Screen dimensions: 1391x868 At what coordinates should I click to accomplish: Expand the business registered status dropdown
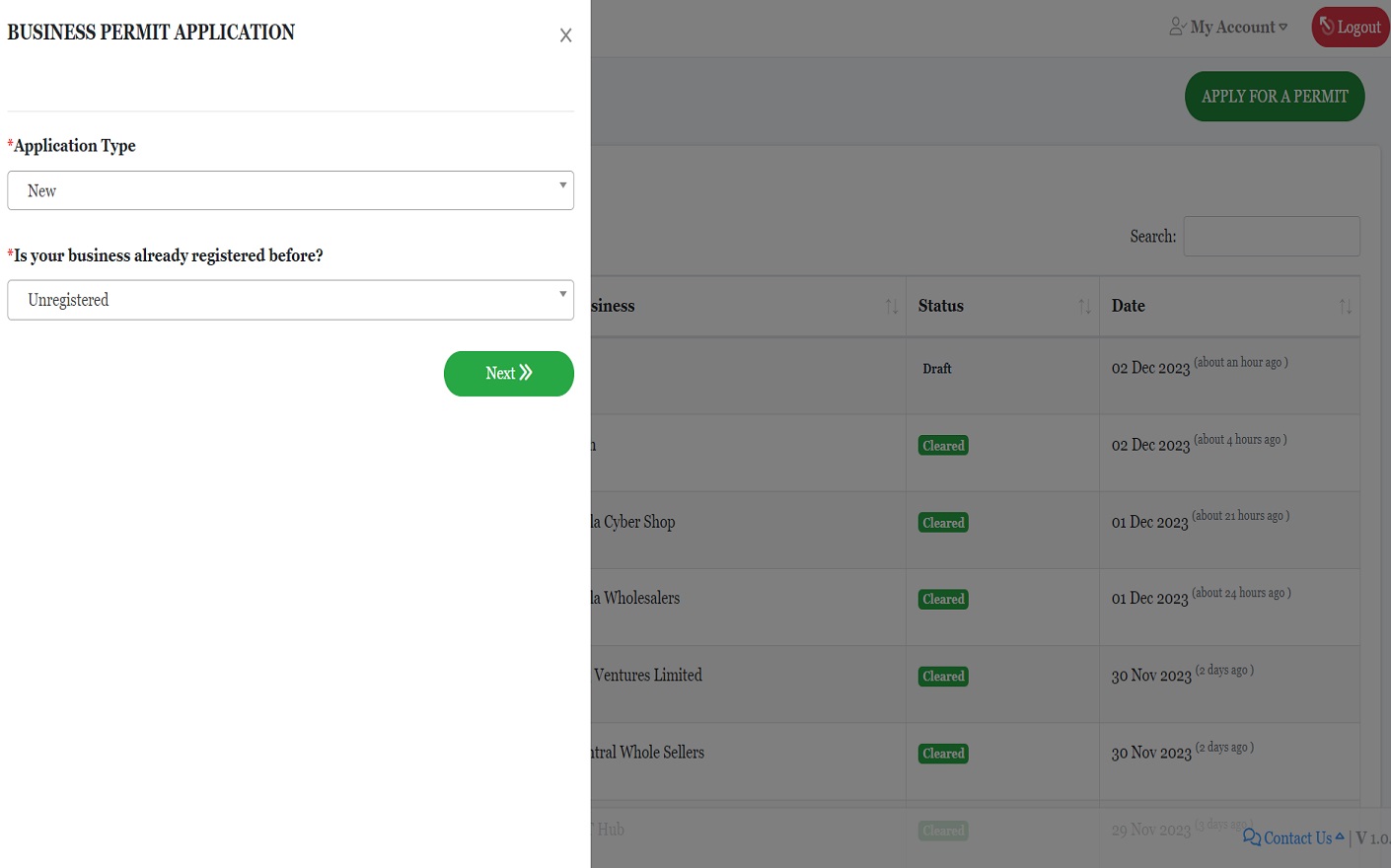coord(290,300)
